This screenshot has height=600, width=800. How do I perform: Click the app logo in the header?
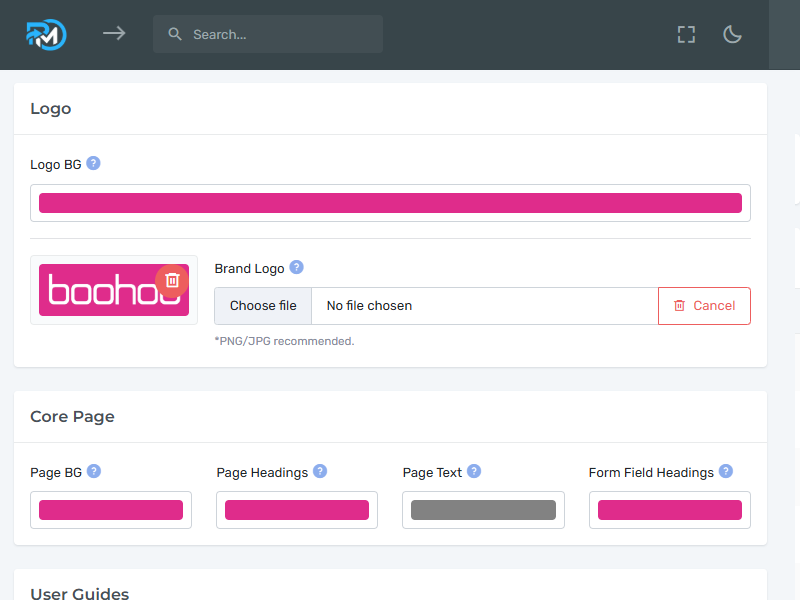pyautogui.click(x=46, y=34)
